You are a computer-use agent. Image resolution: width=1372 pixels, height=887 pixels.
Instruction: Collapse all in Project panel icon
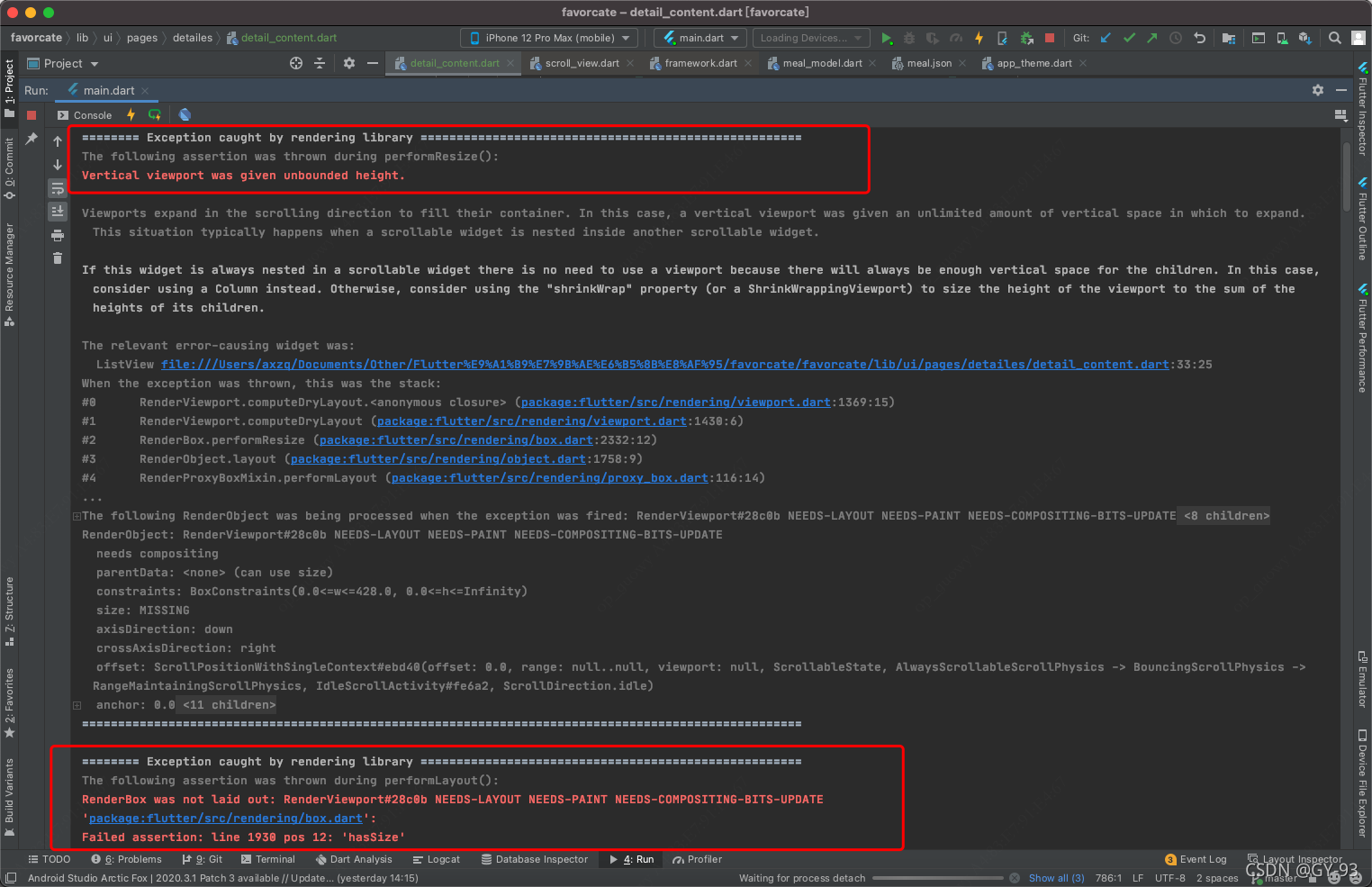[x=320, y=63]
